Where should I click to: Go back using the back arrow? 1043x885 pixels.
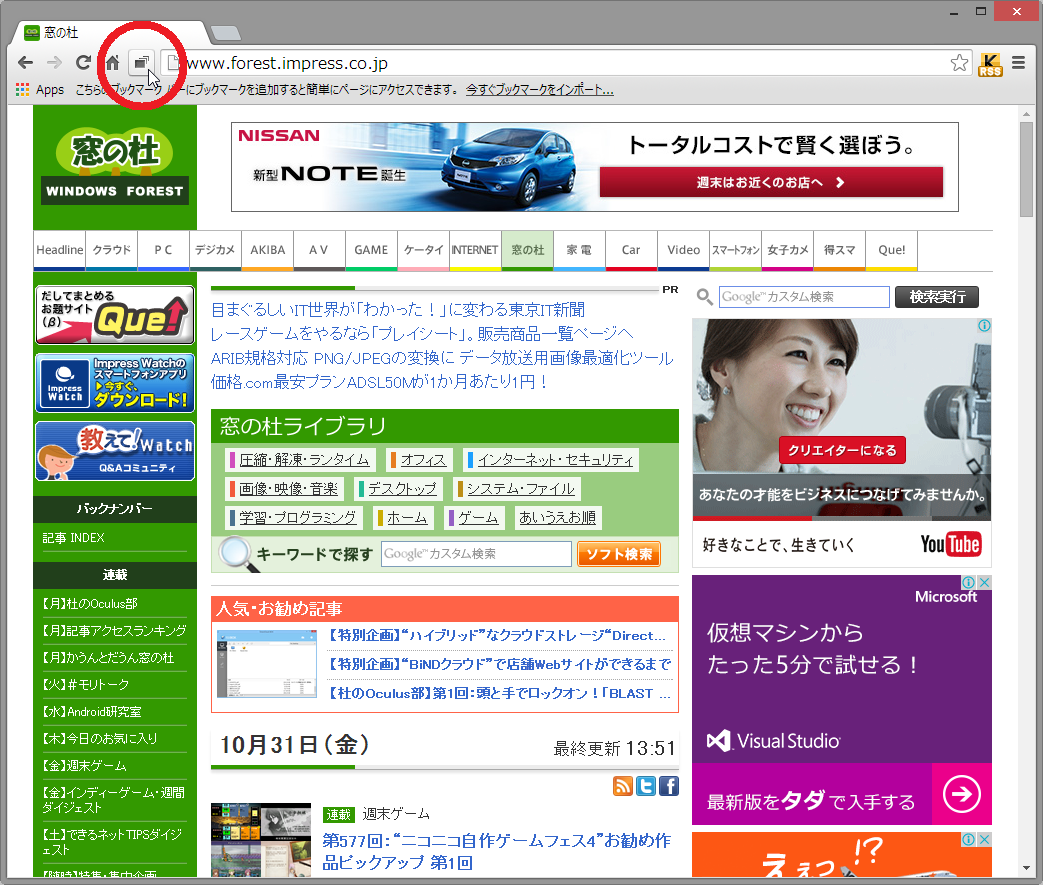pos(25,61)
